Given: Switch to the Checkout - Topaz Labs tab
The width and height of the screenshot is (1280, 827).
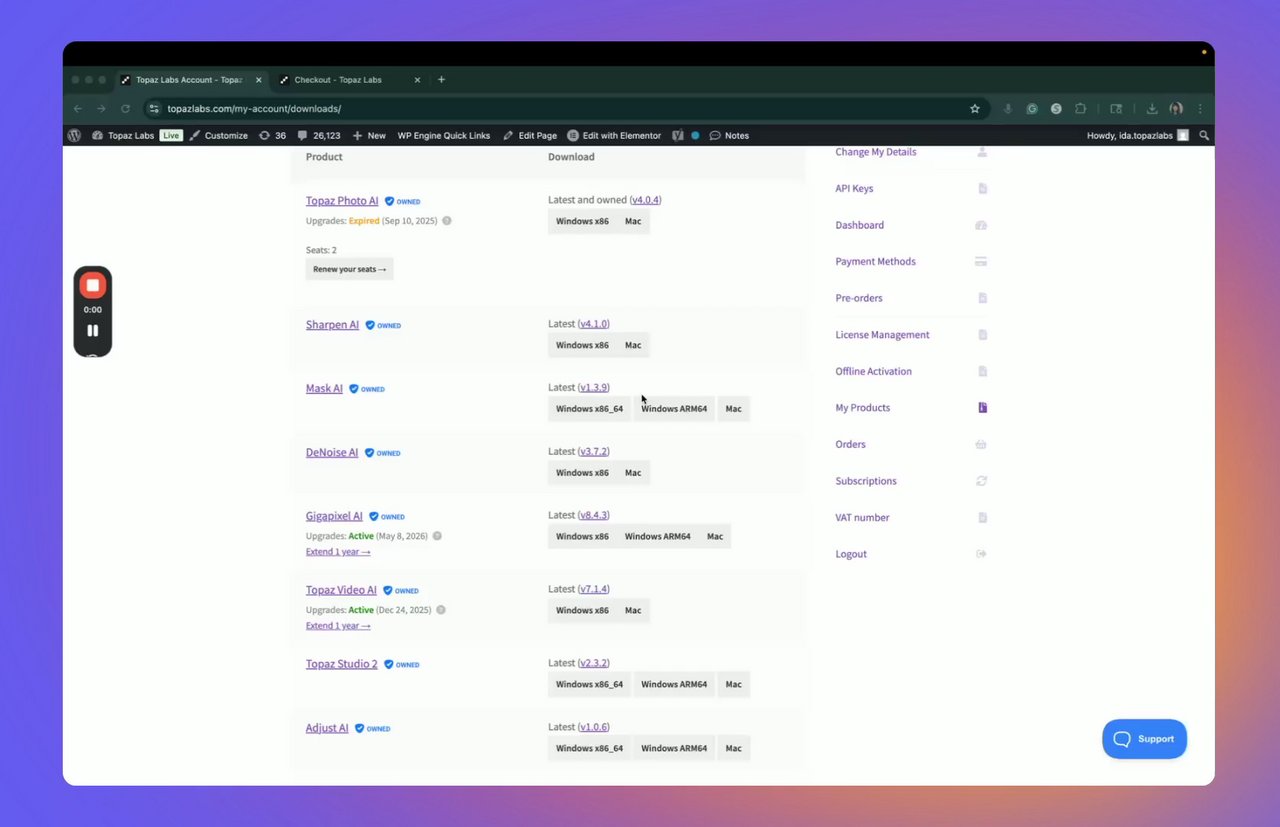Looking at the screenshot, I should point(338,80).
